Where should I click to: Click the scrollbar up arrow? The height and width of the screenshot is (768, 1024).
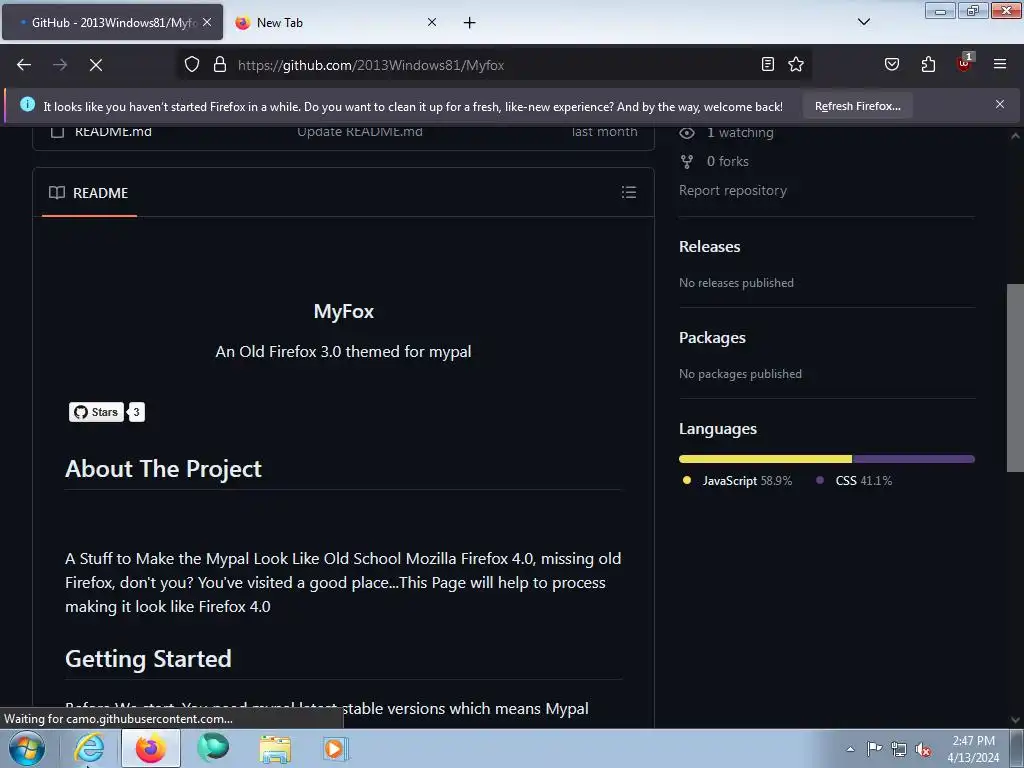coord(1015,135)
